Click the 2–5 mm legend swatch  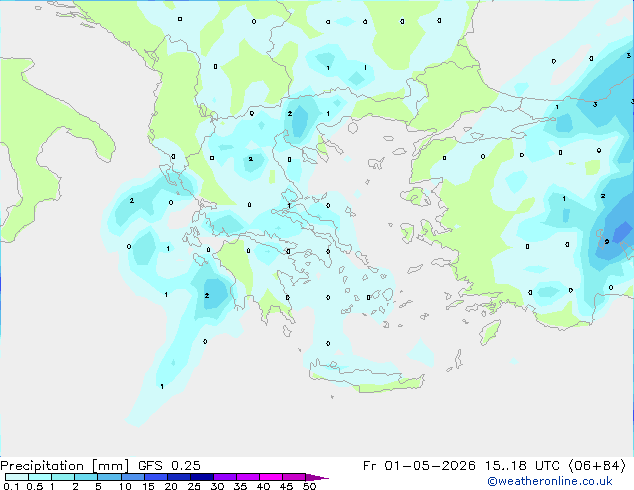(x=86, y=477)
